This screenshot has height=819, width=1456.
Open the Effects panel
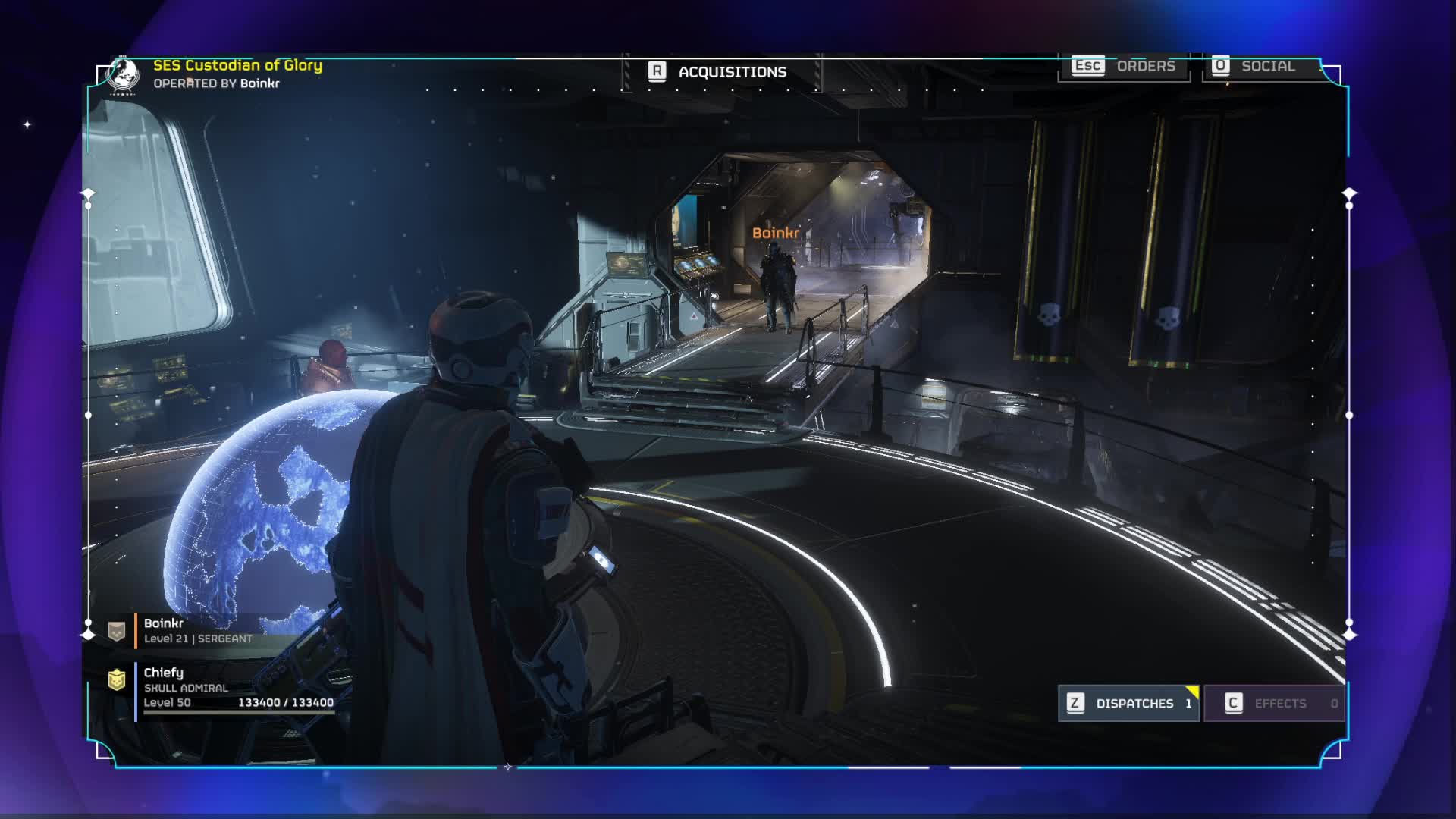[1280, 704]
